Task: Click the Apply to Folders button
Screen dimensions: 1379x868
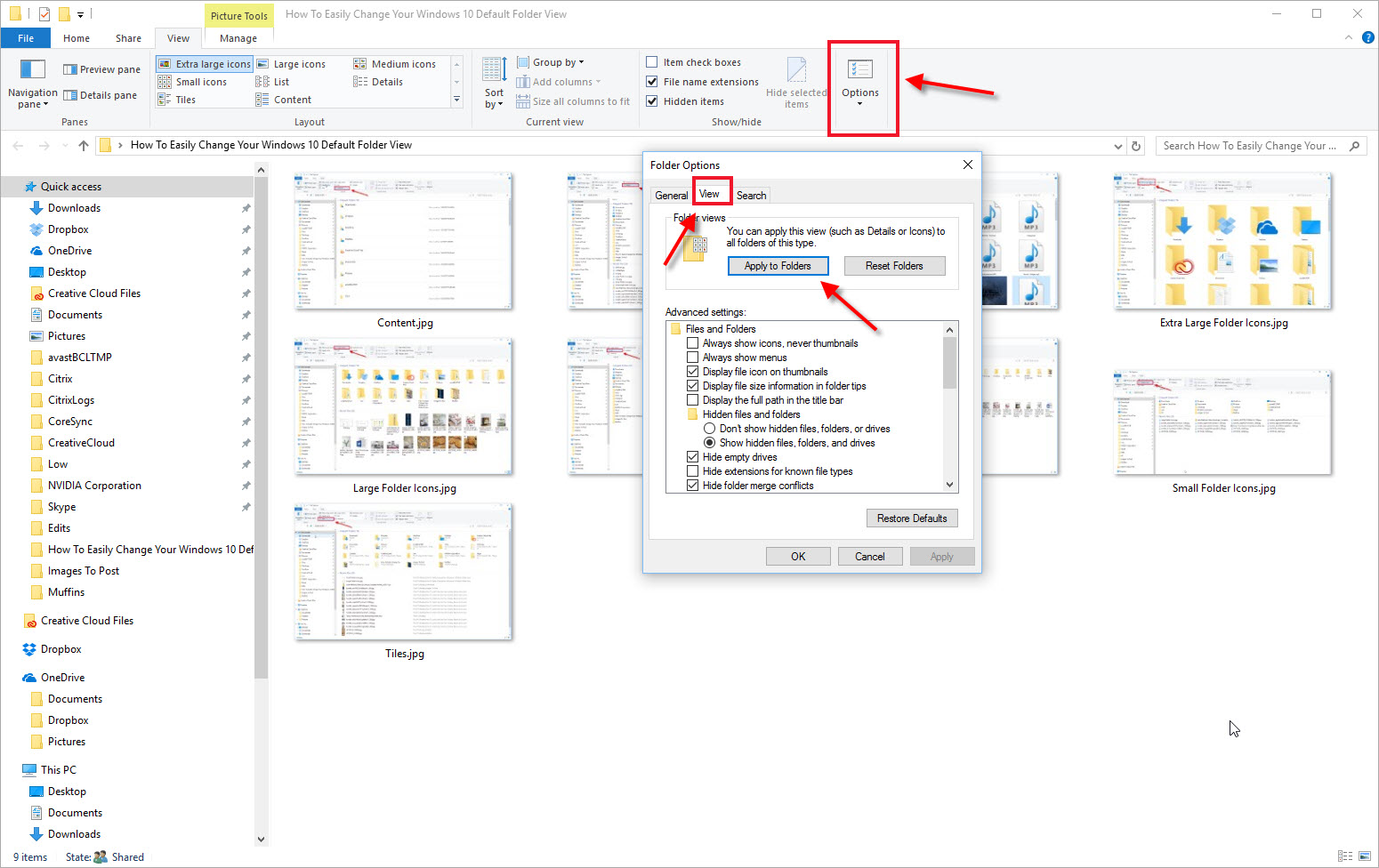Action: [778, 265]
